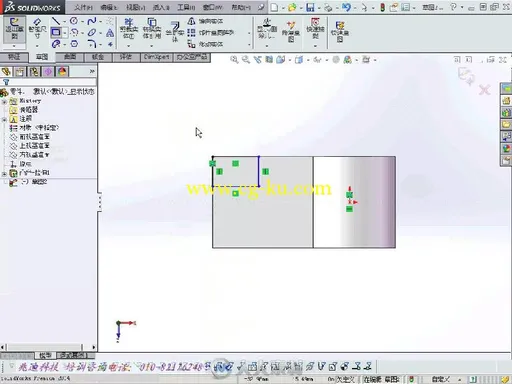The image size is (512, 384).
Task: Select the Polygon sketch tool
Action: tap(74, 44)
